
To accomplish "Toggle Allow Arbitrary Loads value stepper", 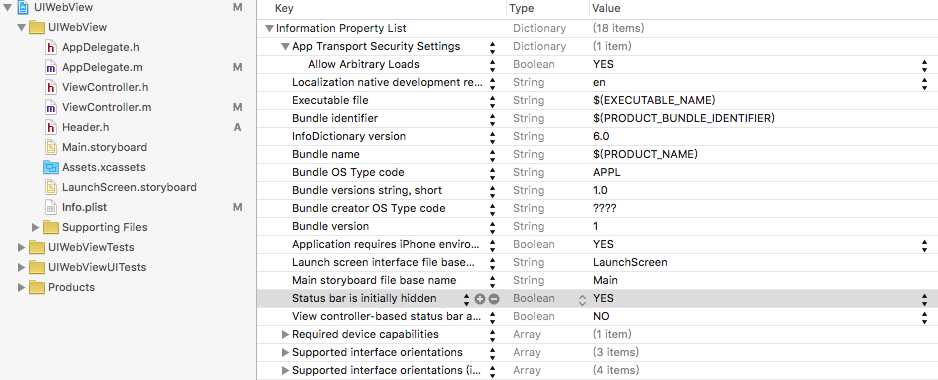I will pyautogui.click(x=925, y=65).
